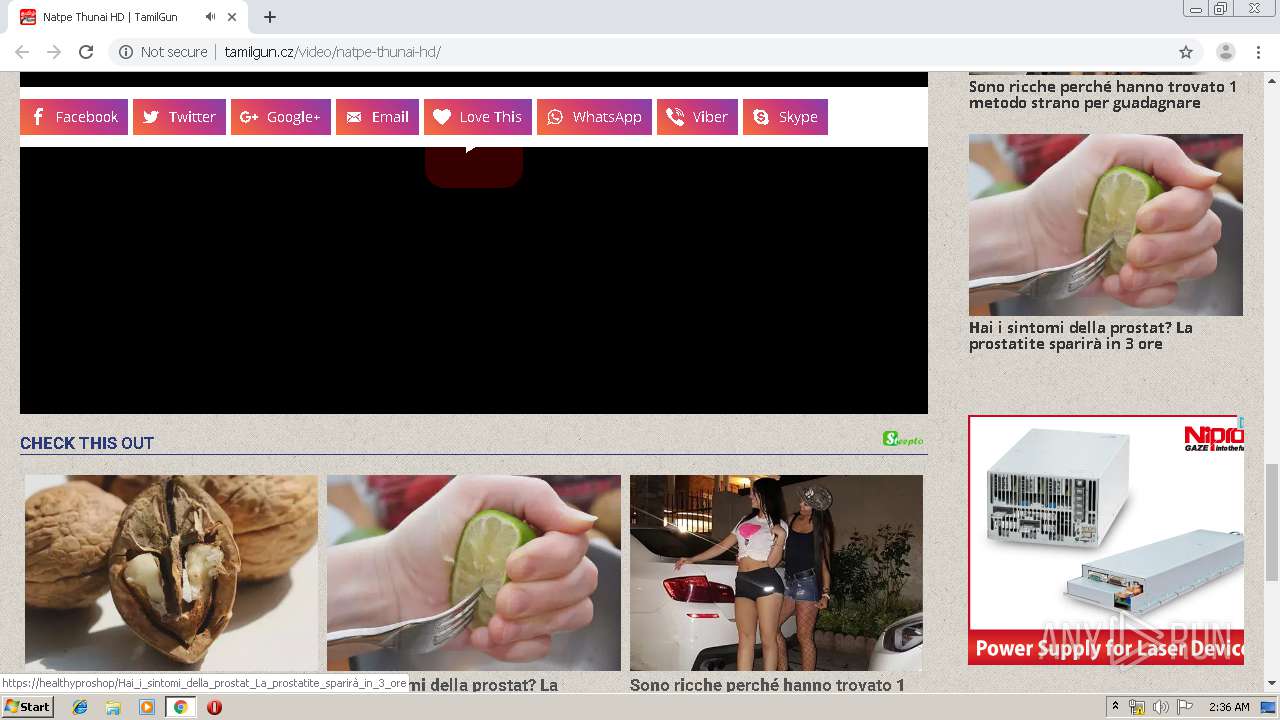Image resolution: width=1280 pixels, height=720 pixels.
Task: Switch to Chrome in the taskbar
Action: pos(180,707)
